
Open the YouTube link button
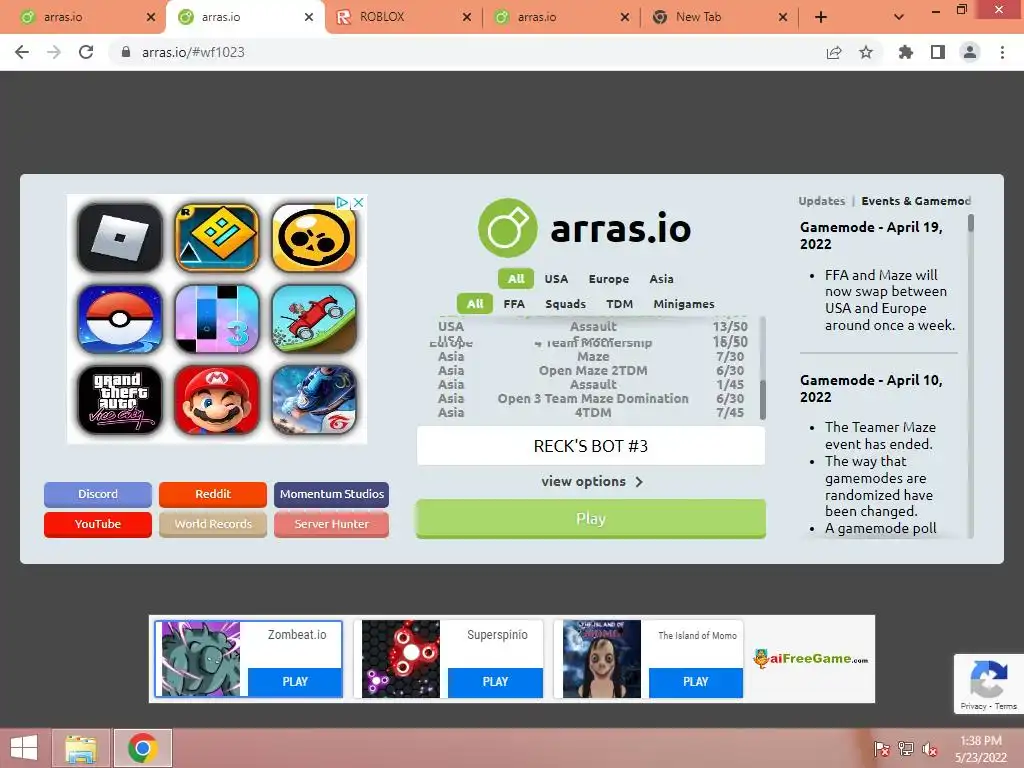click(98, 524)
